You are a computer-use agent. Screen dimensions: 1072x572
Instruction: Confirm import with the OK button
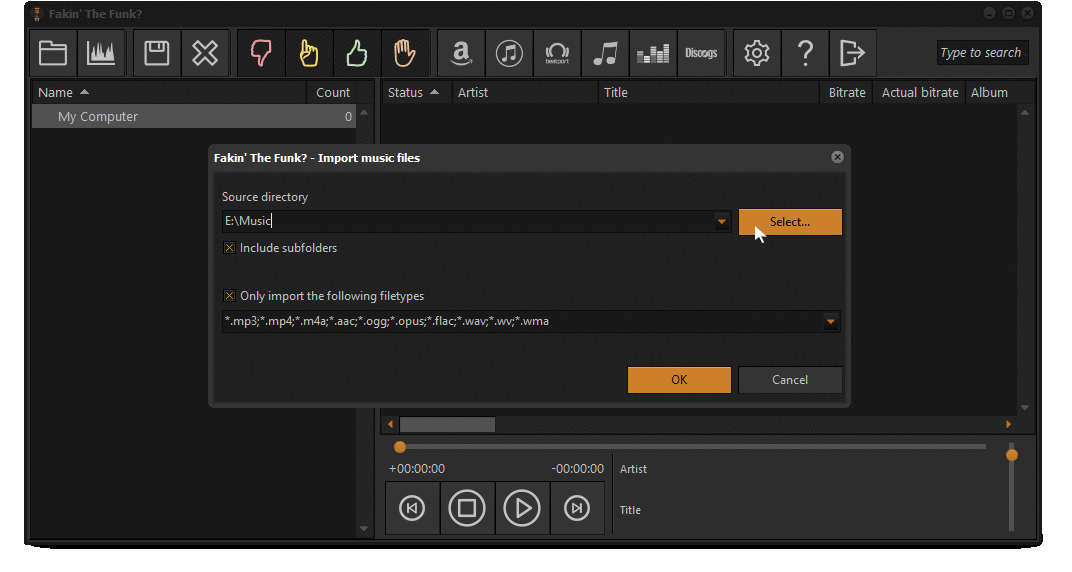pyautogui.click(x=679, y=380)
